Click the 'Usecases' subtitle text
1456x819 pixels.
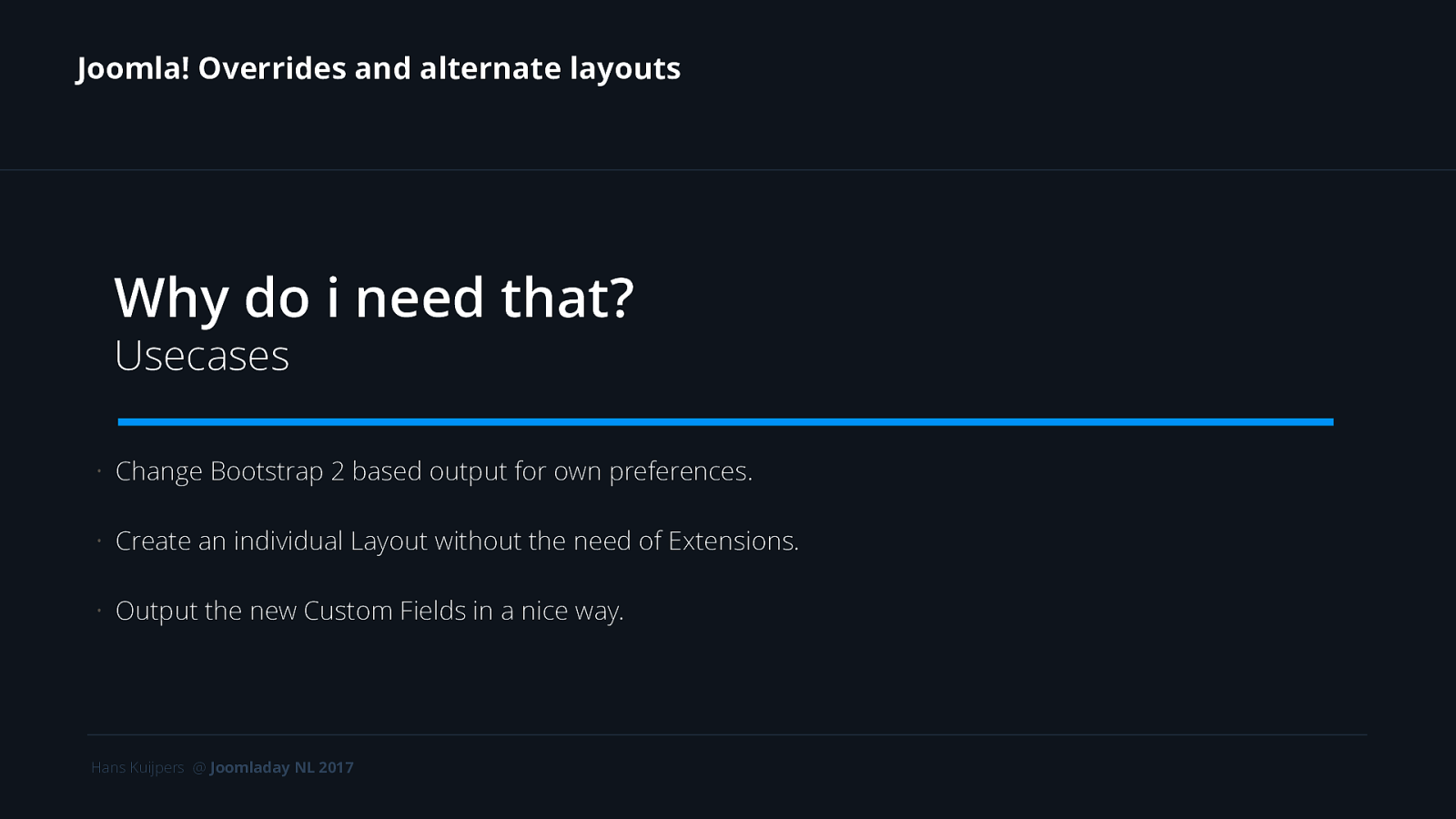(202, 356)
